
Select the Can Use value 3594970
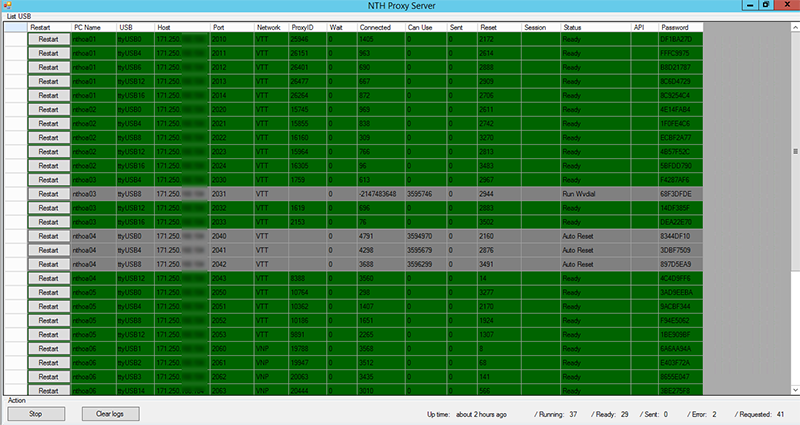click(426, 236)
